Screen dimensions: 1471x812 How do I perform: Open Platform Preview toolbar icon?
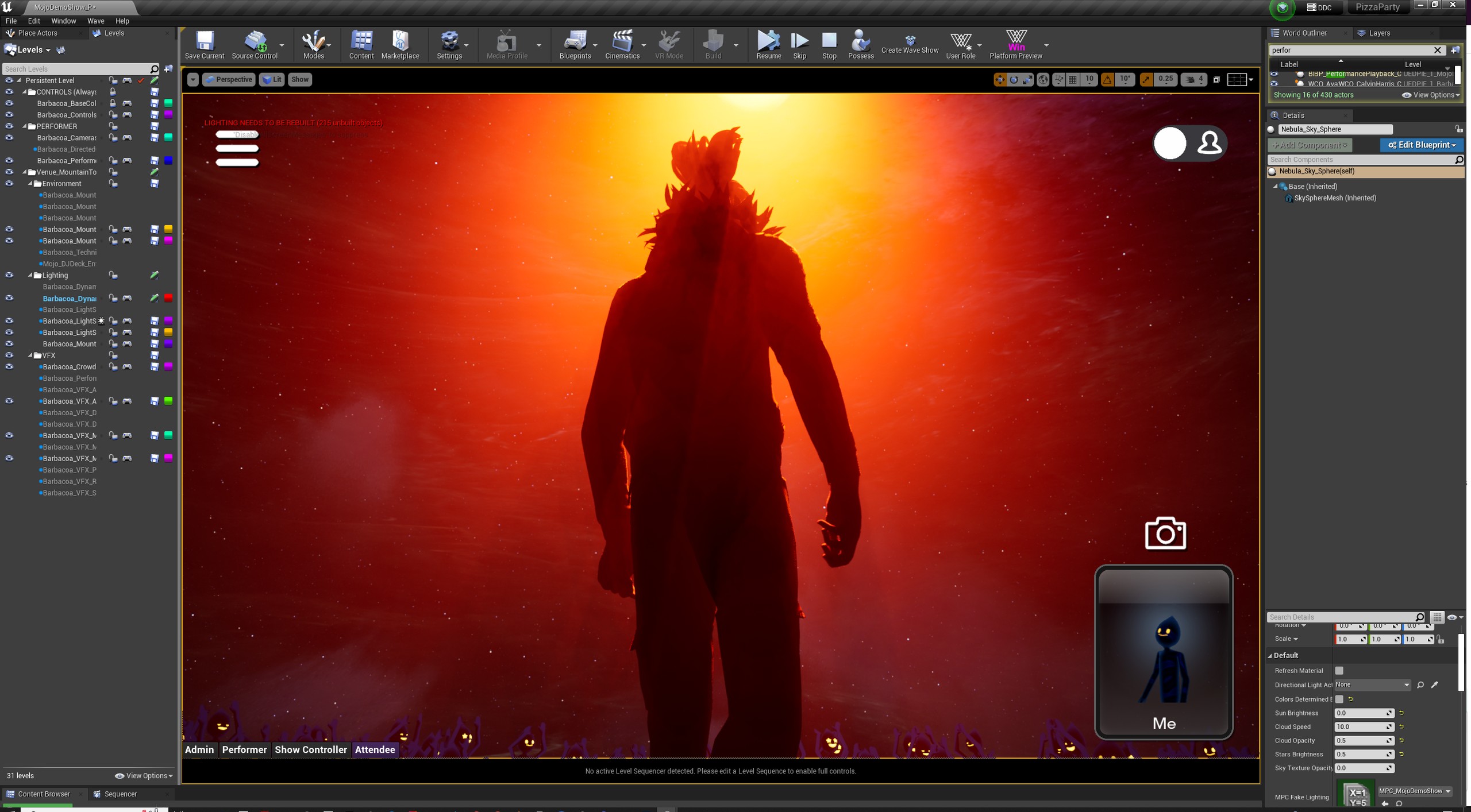coord(1016,45)
